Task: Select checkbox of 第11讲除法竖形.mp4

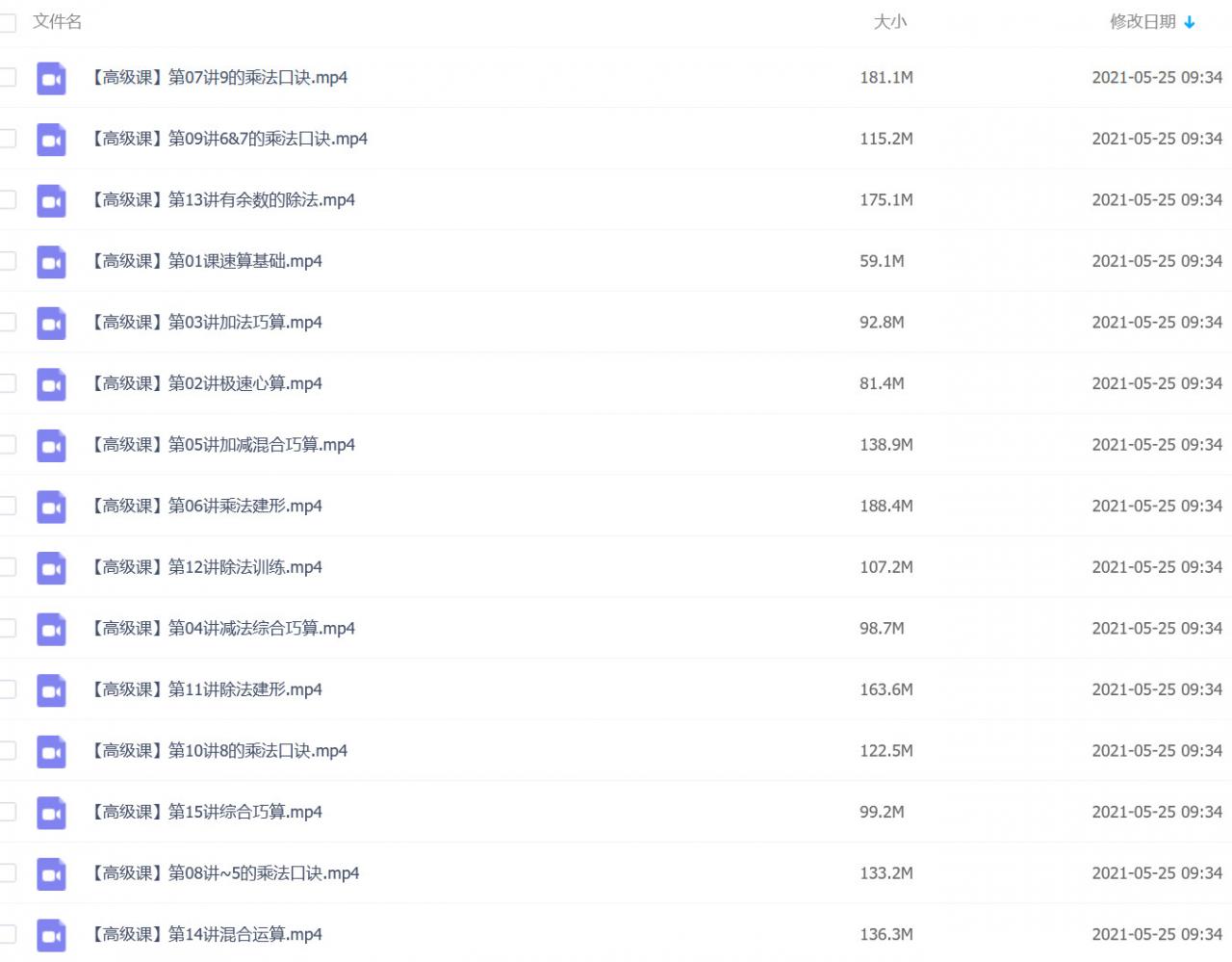Action: click(x=8, y=689)
